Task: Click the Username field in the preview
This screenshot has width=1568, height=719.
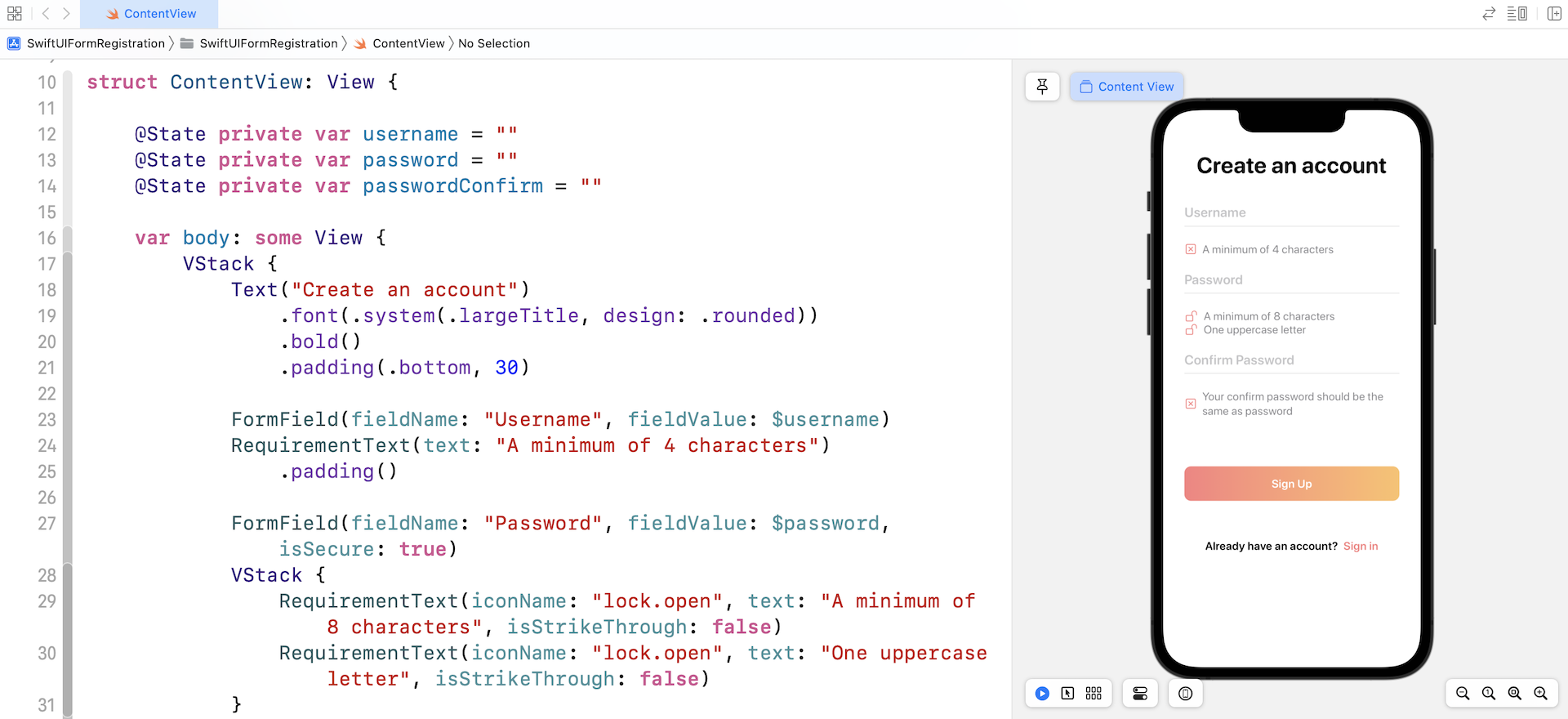Action: coord(1291,212)
